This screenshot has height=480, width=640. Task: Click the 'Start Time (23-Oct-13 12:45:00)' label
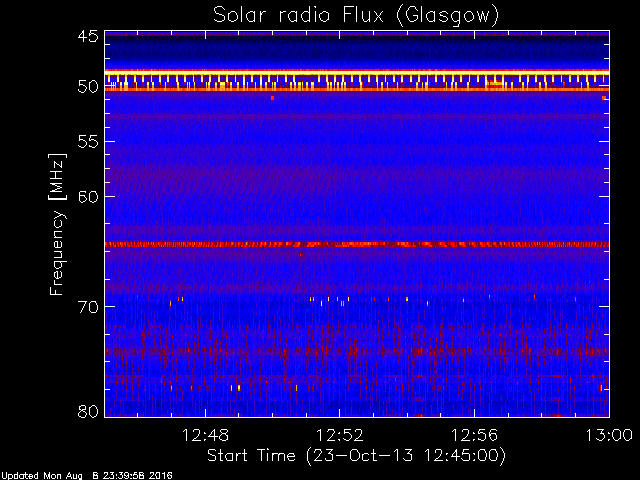(x=356, y=456)
